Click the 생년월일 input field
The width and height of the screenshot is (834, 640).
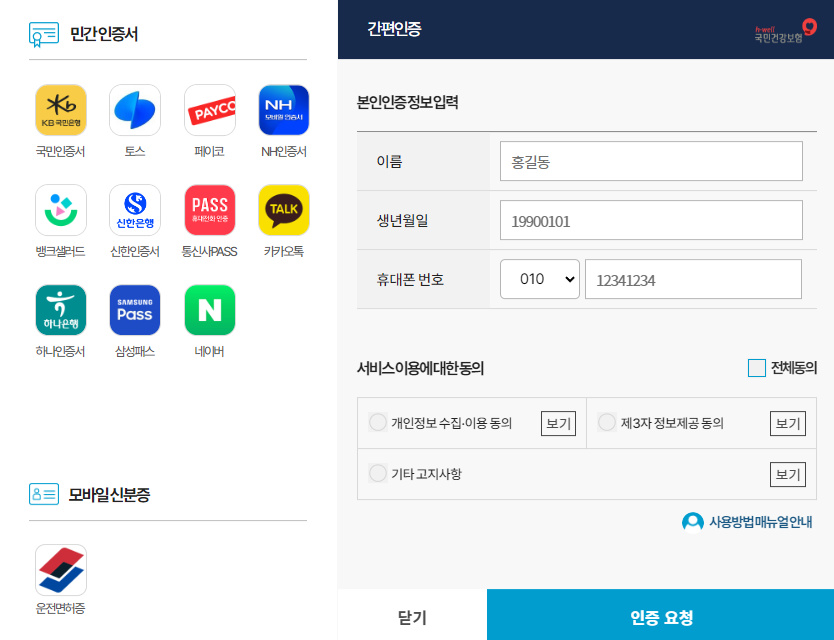[x=651, y=220]
